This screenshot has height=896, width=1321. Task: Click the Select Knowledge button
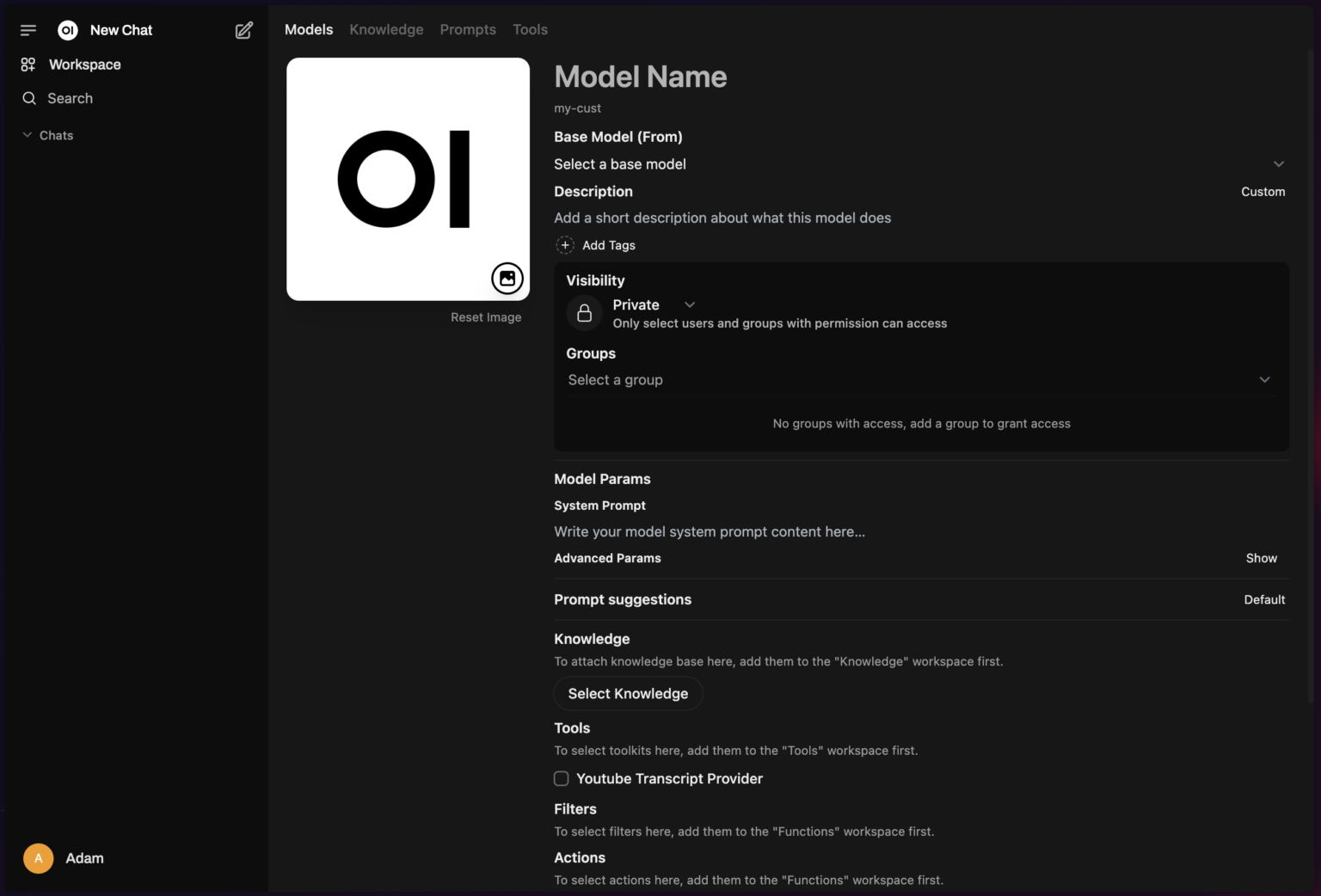click(628, 693)
